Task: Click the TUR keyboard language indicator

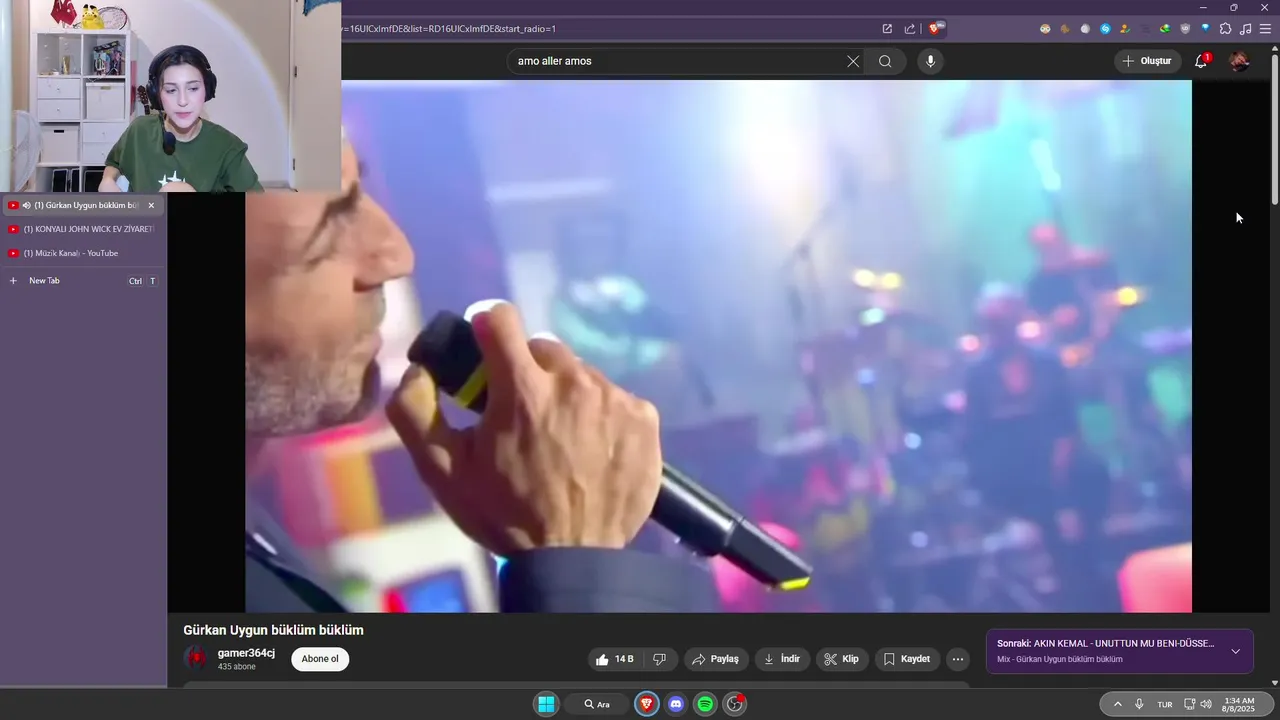Action: pos(1165,704)
